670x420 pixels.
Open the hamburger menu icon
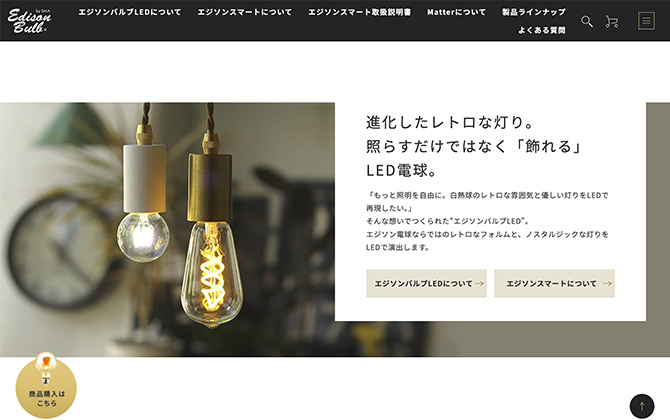(646, 21)
